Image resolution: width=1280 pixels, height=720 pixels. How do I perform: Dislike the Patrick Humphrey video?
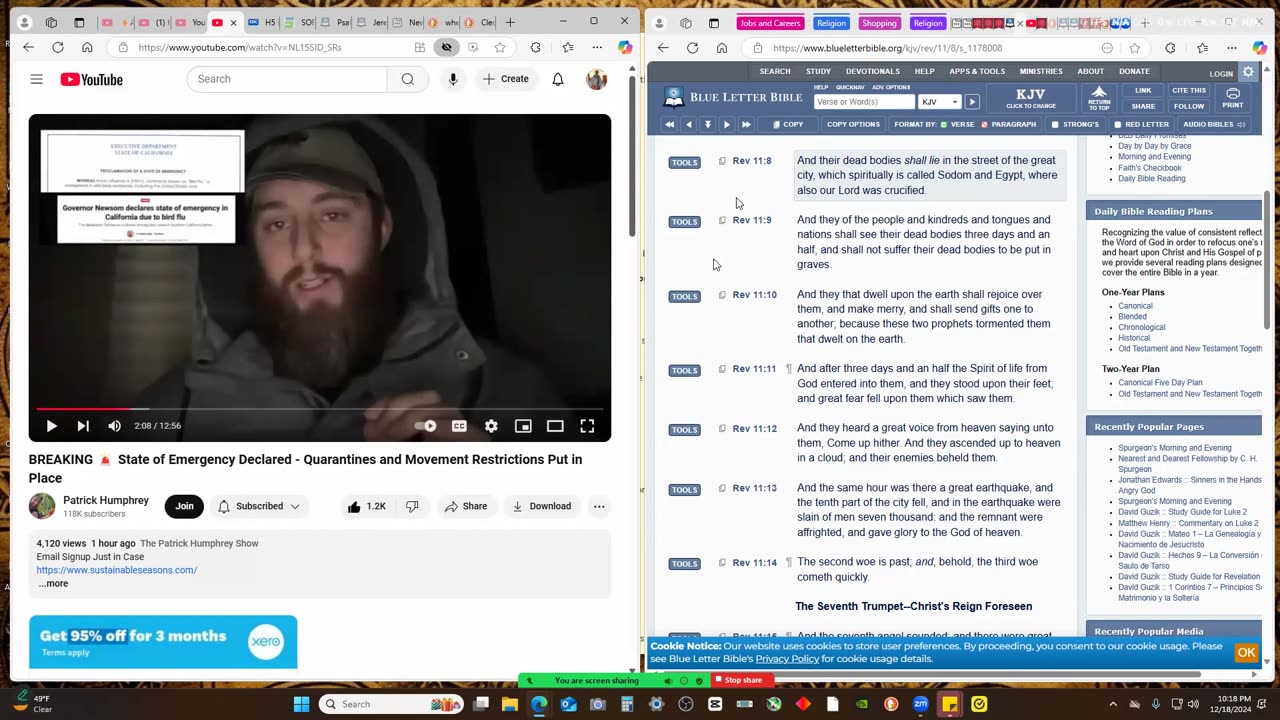point(412,506)
